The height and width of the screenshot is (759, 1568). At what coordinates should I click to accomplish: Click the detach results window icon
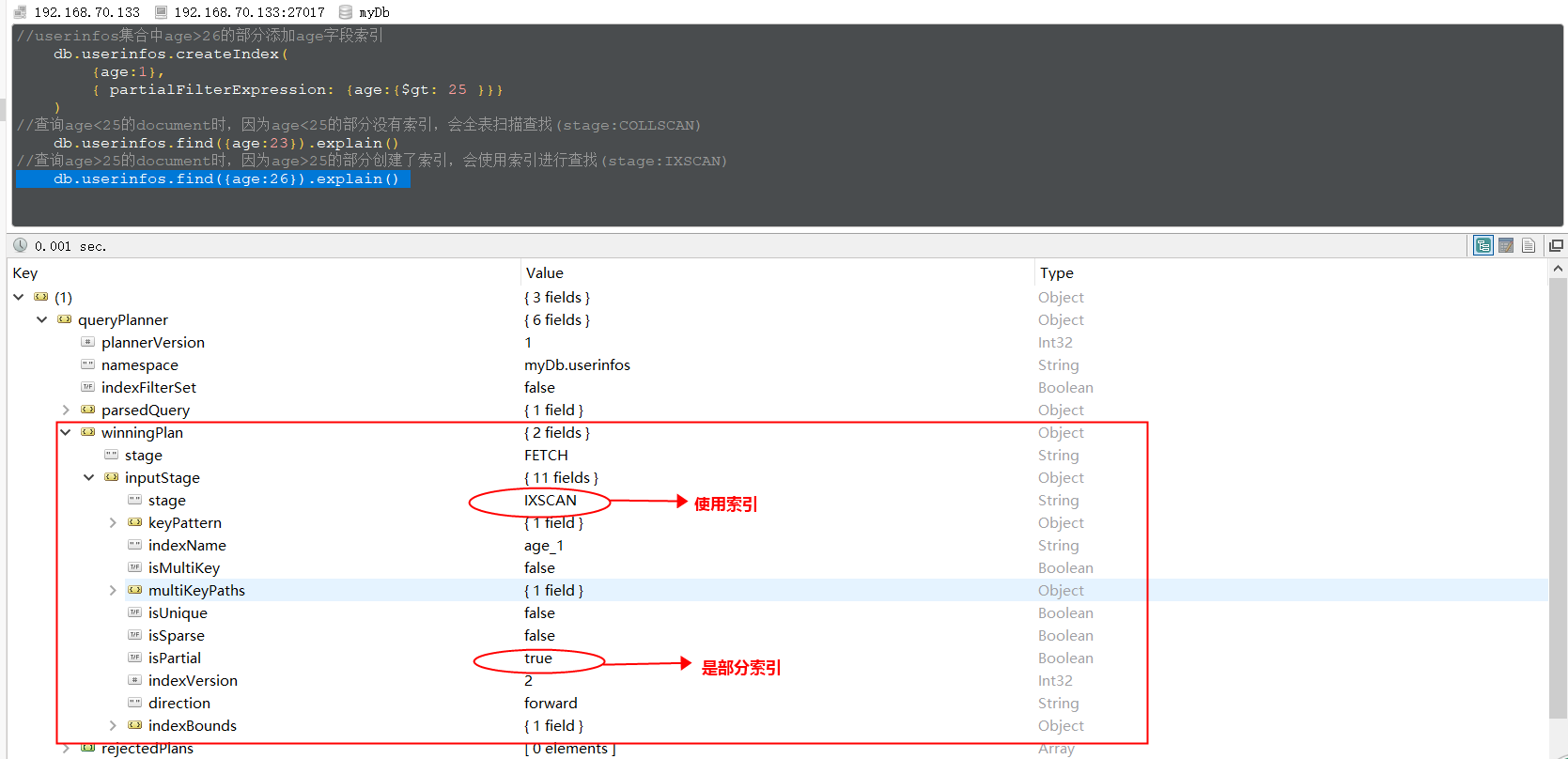coord(1556,245)
